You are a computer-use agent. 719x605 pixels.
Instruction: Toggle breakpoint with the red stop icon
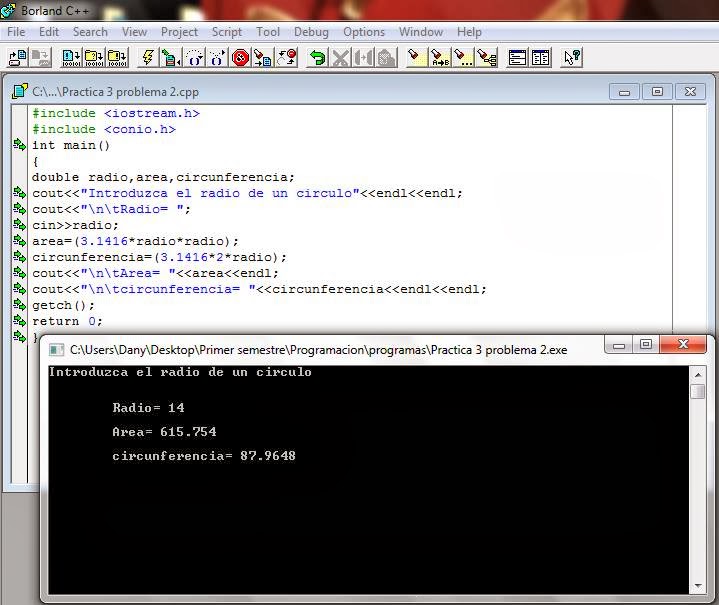(x=240, y=58)
